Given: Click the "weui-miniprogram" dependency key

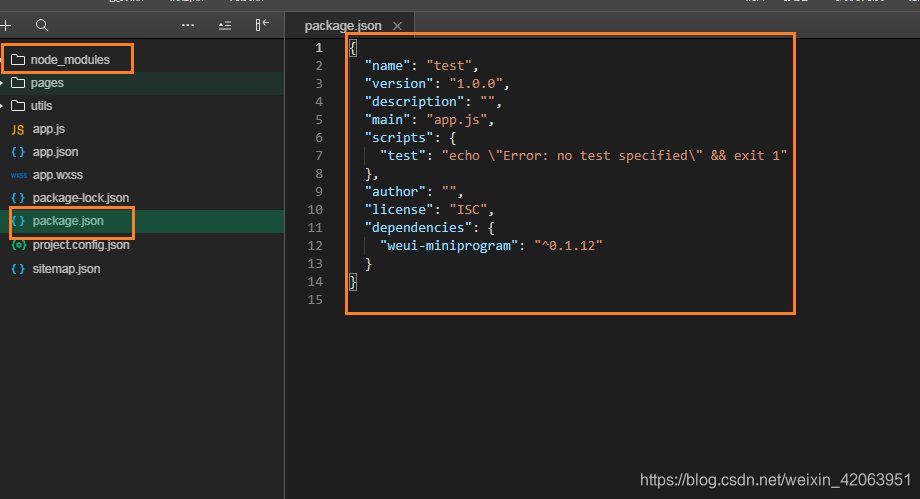Looking at the screenshot, I should pos(449,245).
